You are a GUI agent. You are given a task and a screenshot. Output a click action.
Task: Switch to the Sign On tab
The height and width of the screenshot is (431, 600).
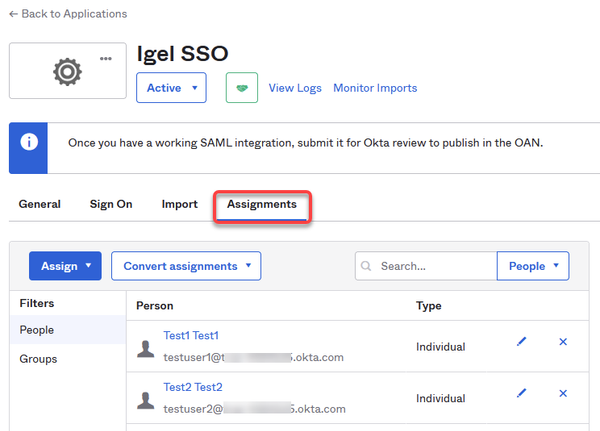pos(111,204)
